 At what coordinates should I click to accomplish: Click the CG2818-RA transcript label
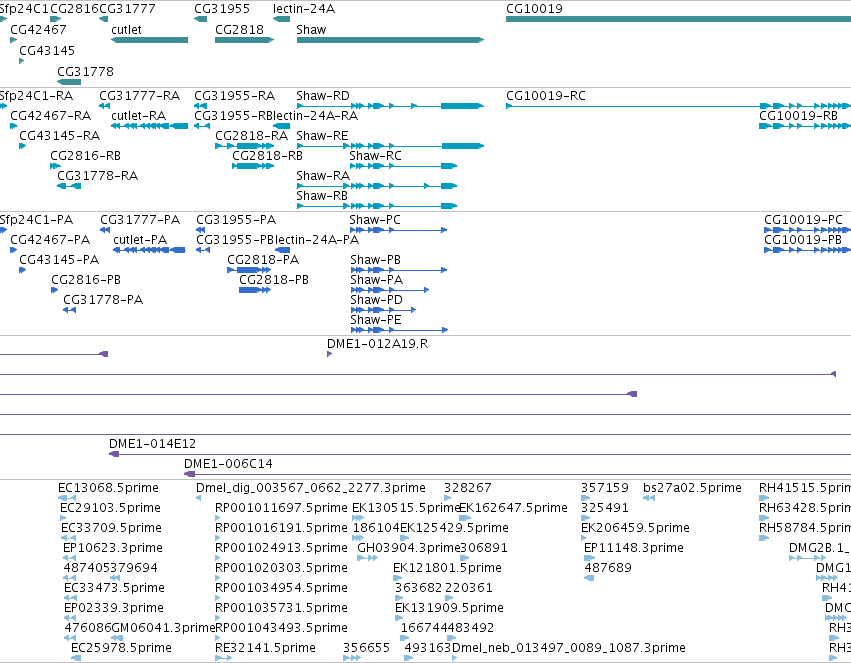[251, 136]
